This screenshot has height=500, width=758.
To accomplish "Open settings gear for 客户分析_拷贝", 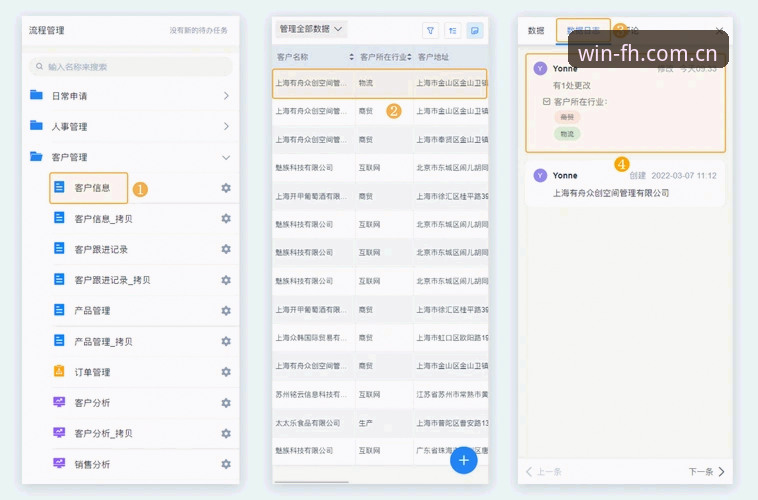I will tap(226, 433).
